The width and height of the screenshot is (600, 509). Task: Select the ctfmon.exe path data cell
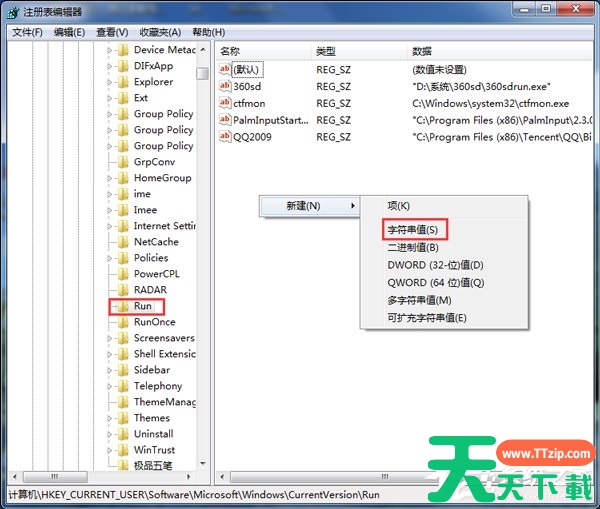pos(491,103)
